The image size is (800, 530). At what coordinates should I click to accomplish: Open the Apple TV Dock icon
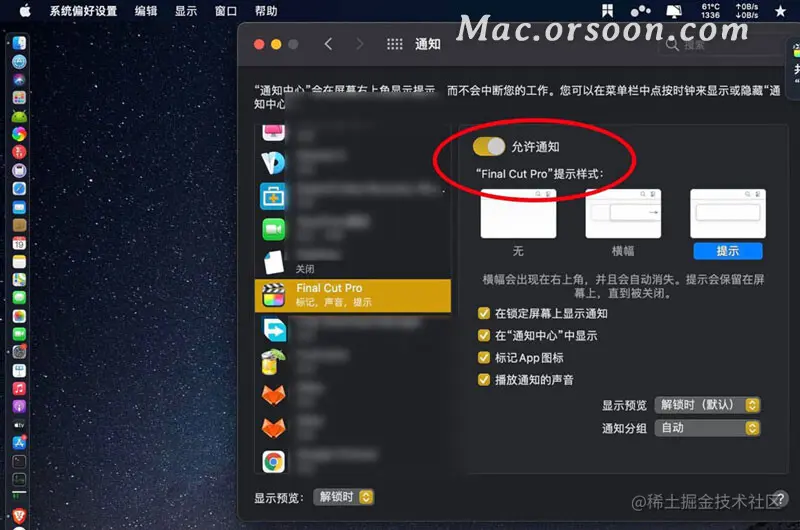(19, 425)
